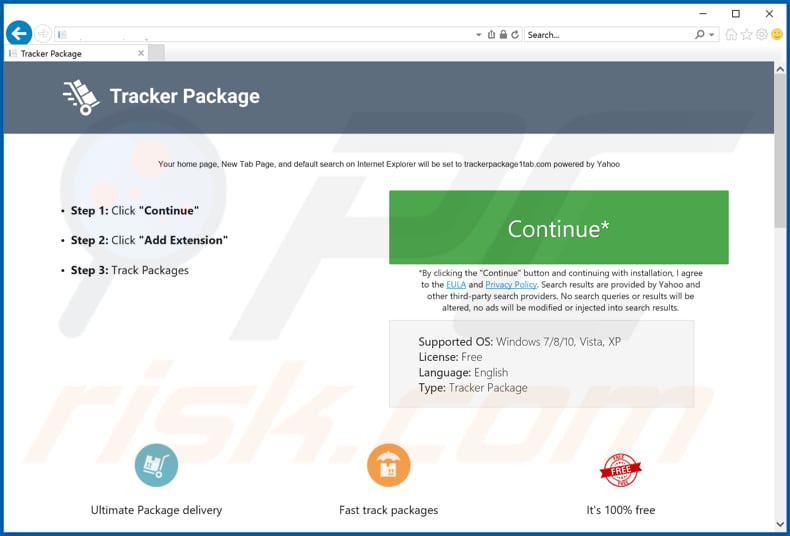The height and width of the screenshot is (536, 790).
Task: Click the compatibility view icon in the address bar
Action: 492,34
